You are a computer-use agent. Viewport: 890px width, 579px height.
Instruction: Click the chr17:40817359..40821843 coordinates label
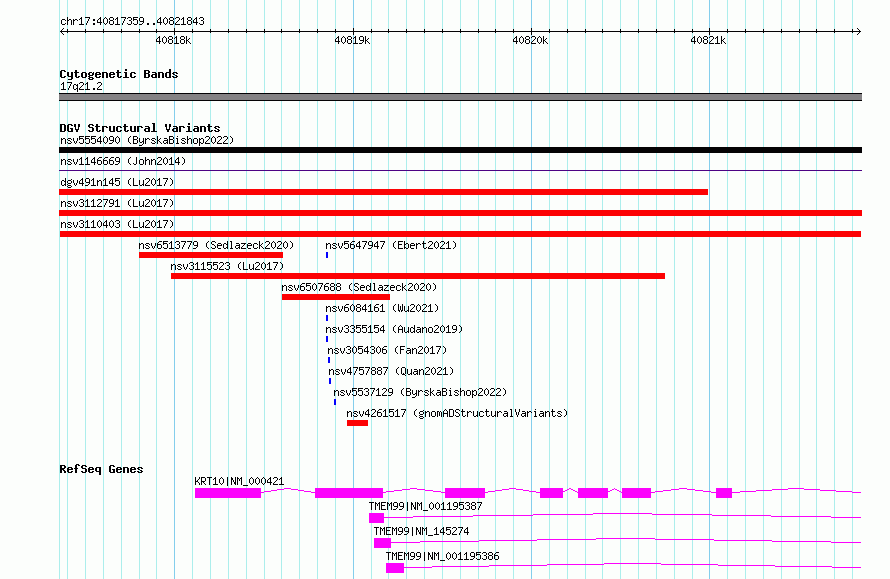(132, 22)
